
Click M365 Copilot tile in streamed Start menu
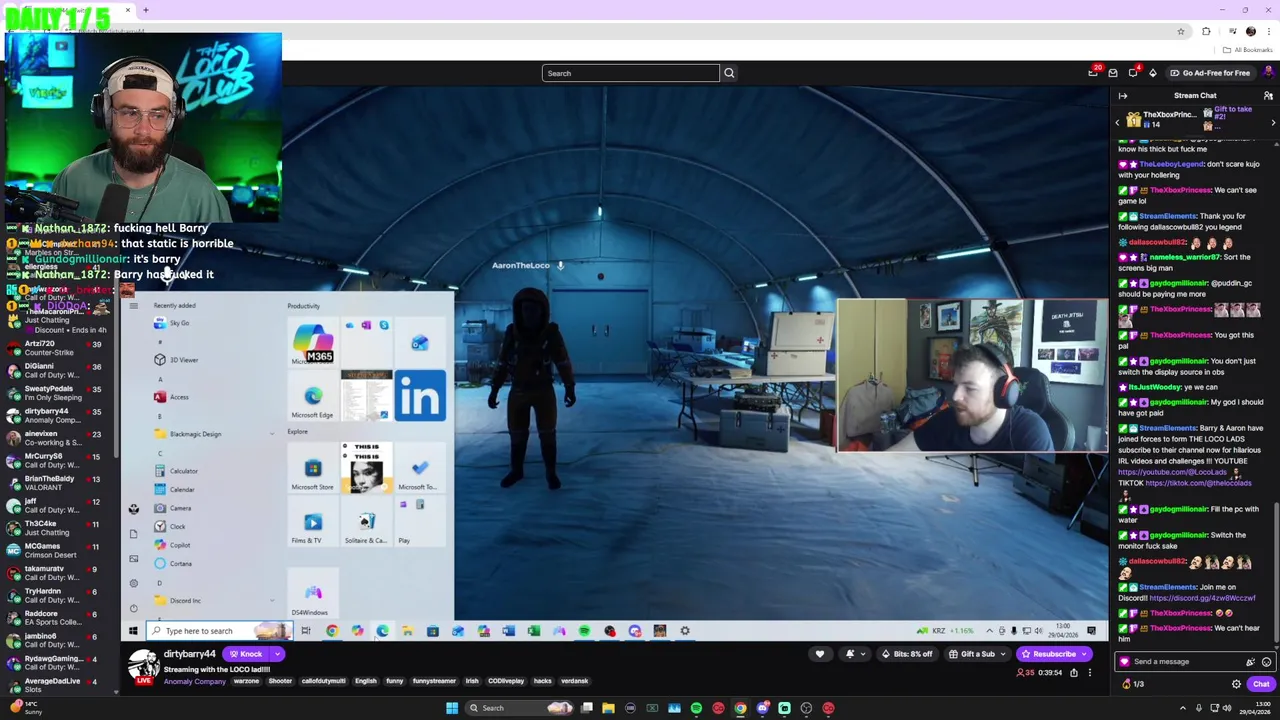click(x=313, y=343)
